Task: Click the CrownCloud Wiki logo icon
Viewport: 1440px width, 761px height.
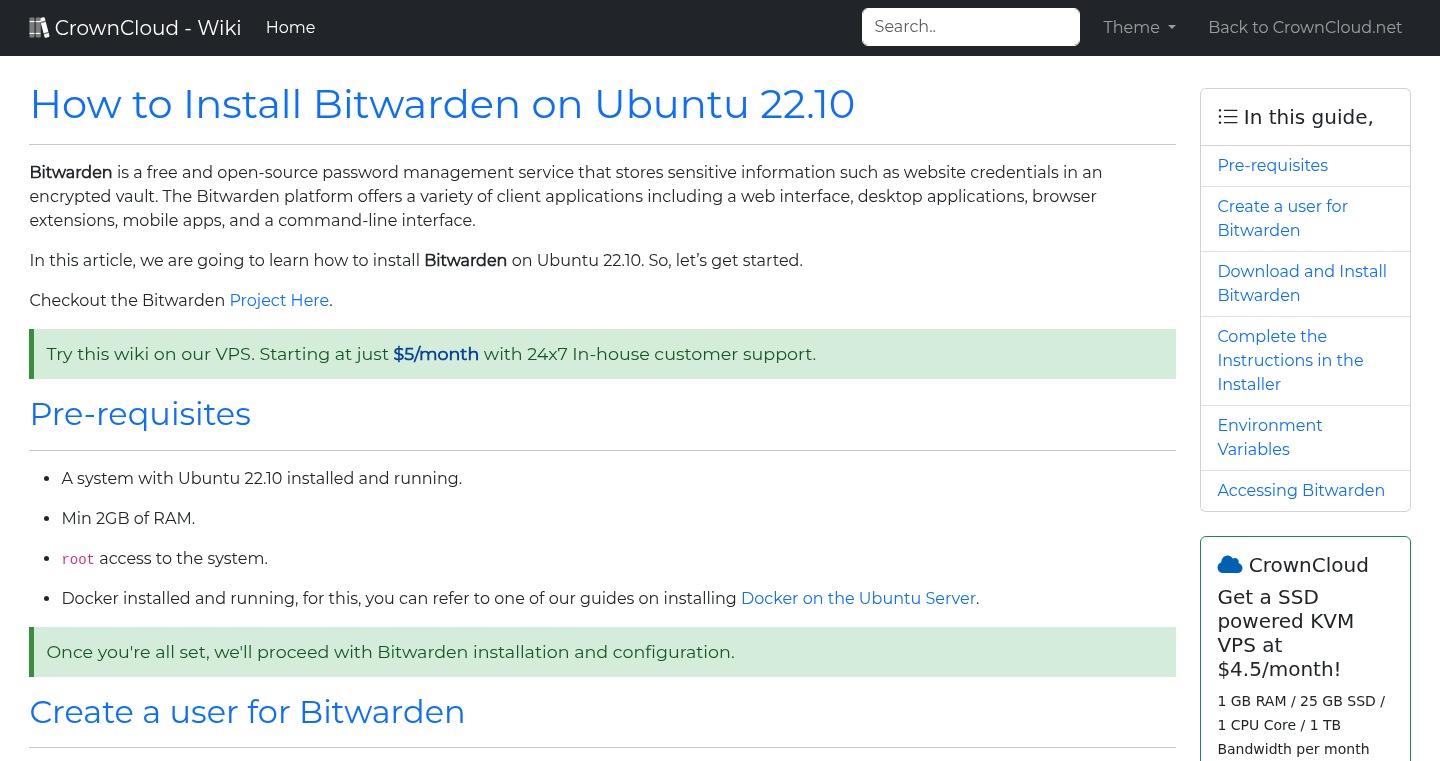Action: tap(40, 26)
